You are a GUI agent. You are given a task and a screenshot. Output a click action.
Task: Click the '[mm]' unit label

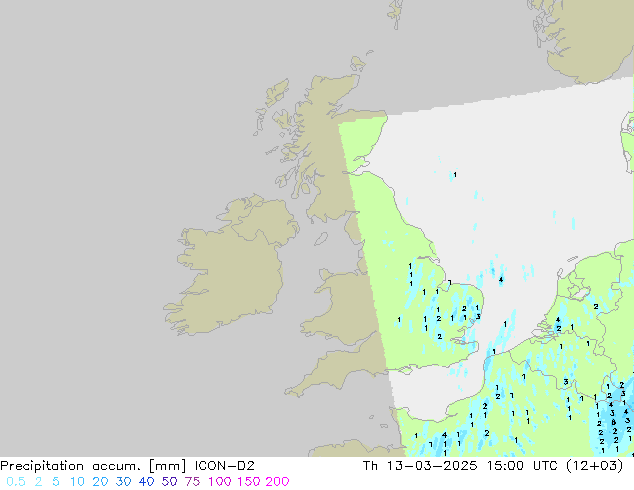pos(167,466)
